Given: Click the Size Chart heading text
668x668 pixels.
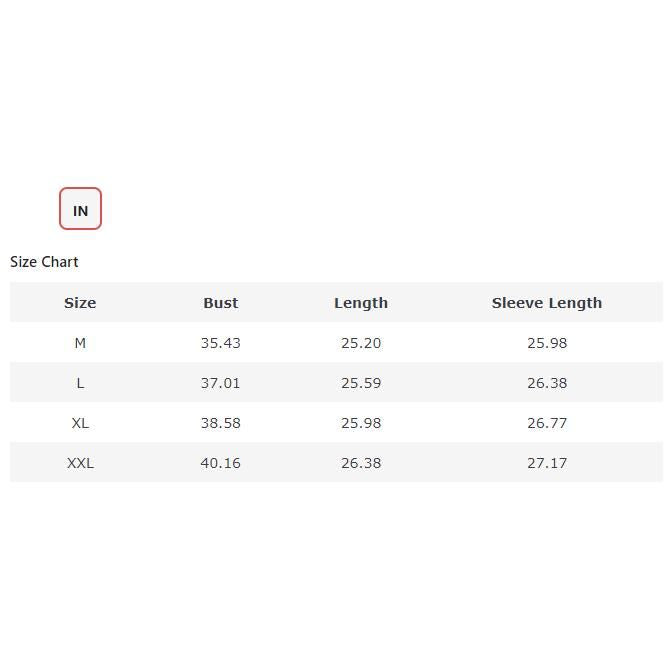Looking at the screenshot, I should coord(44,262).
